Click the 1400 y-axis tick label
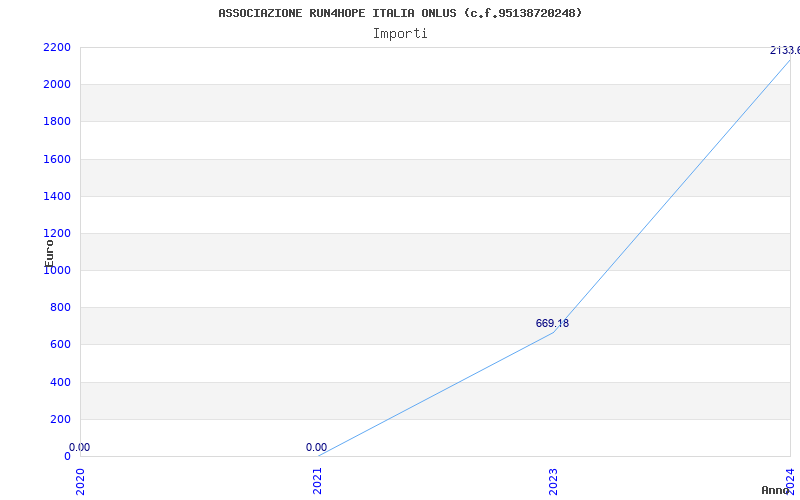The height and width of the screenshot is (500, 800). pos(57,196)
